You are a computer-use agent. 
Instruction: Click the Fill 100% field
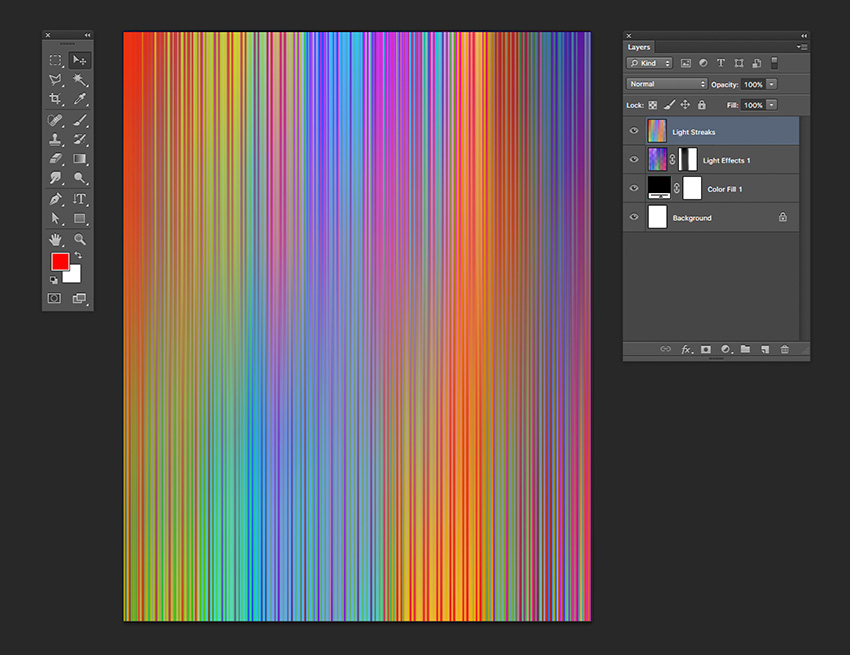(754, 105)
